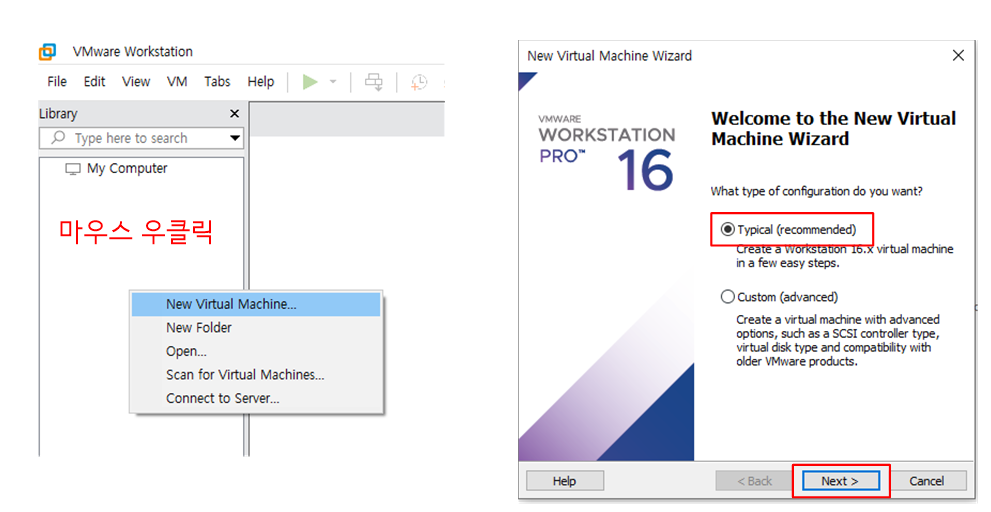Click the Cancel button in wizard
This screenshot has height=512, width=991.
927,481
